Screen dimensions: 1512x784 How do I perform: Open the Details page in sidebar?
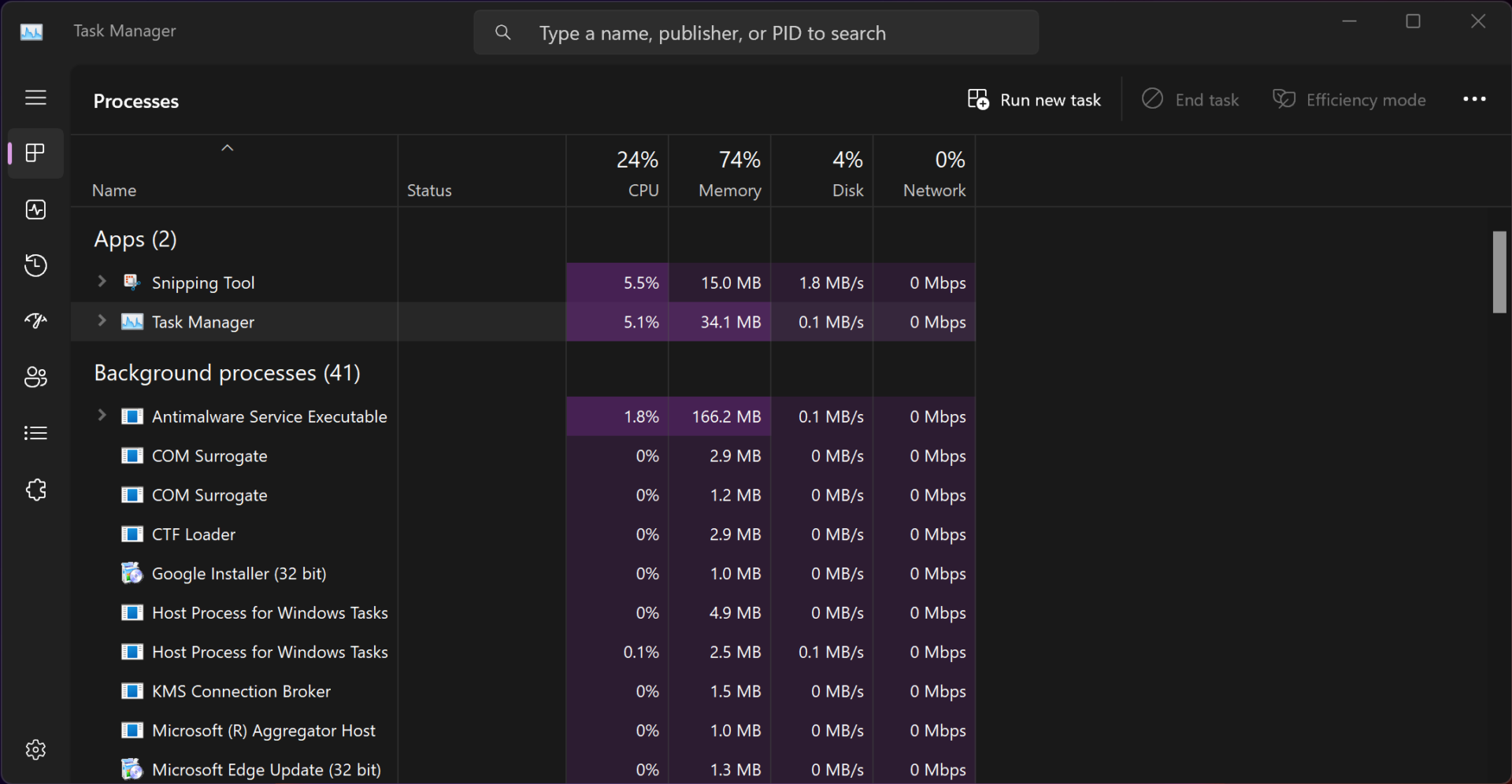click(35, 433)
